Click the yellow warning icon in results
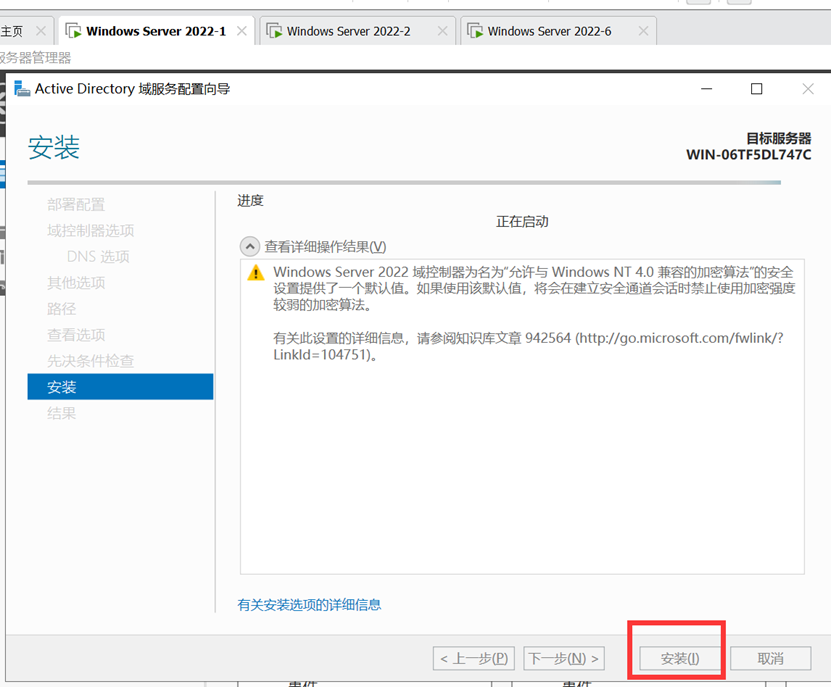 (256, 272)
